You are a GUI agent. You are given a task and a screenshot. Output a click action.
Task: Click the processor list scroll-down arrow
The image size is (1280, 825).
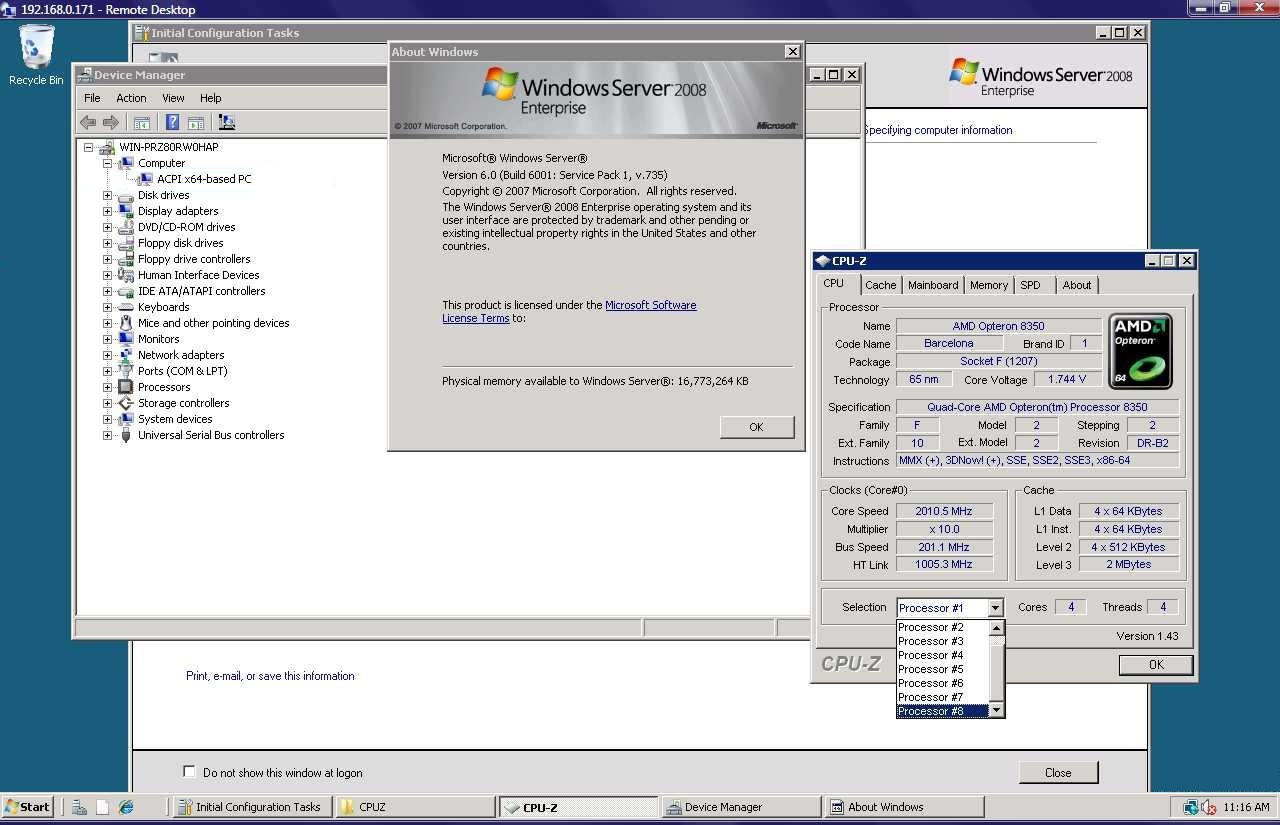[996, 710]
